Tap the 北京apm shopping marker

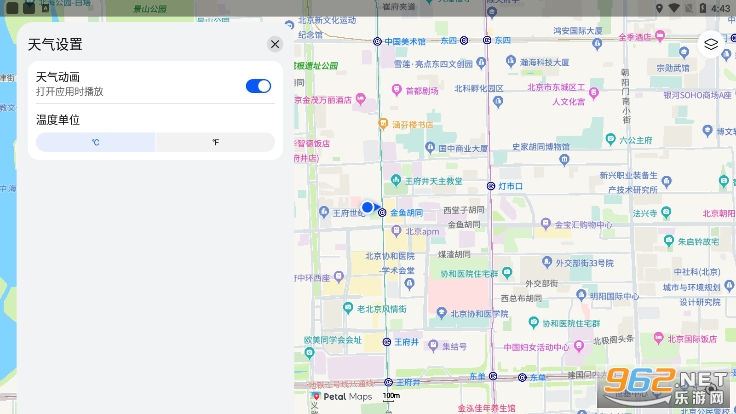[x=397, y=230]
